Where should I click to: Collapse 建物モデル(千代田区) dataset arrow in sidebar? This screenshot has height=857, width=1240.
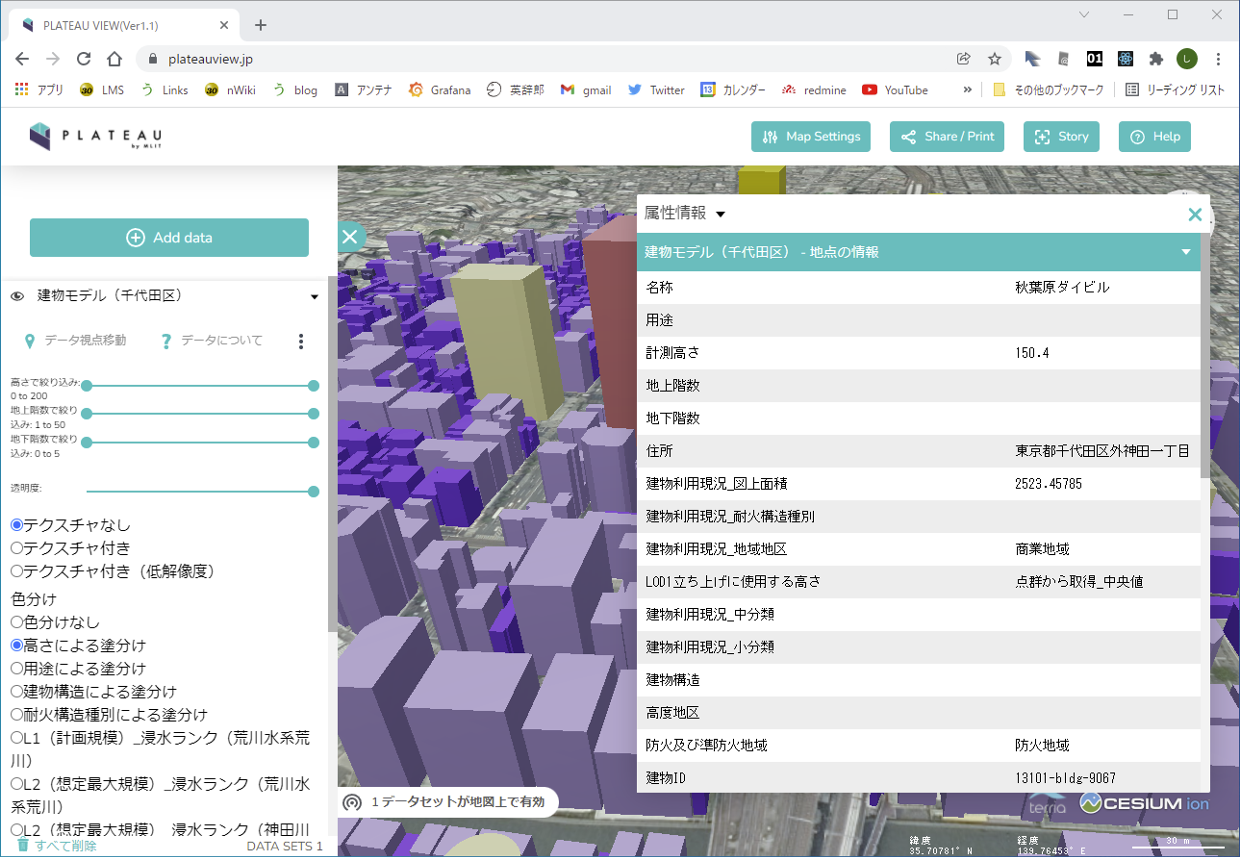click(x=314, y=297)
